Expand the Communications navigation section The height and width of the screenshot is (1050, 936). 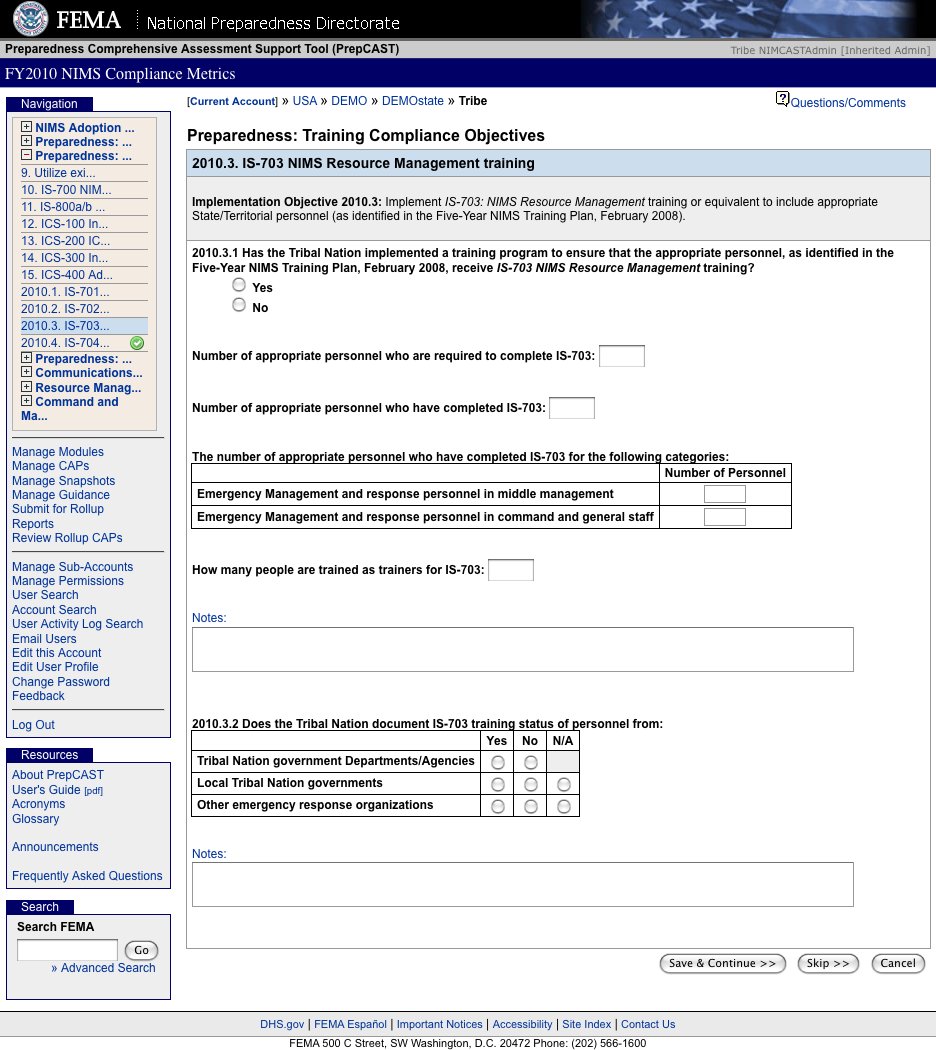[26, 372]
